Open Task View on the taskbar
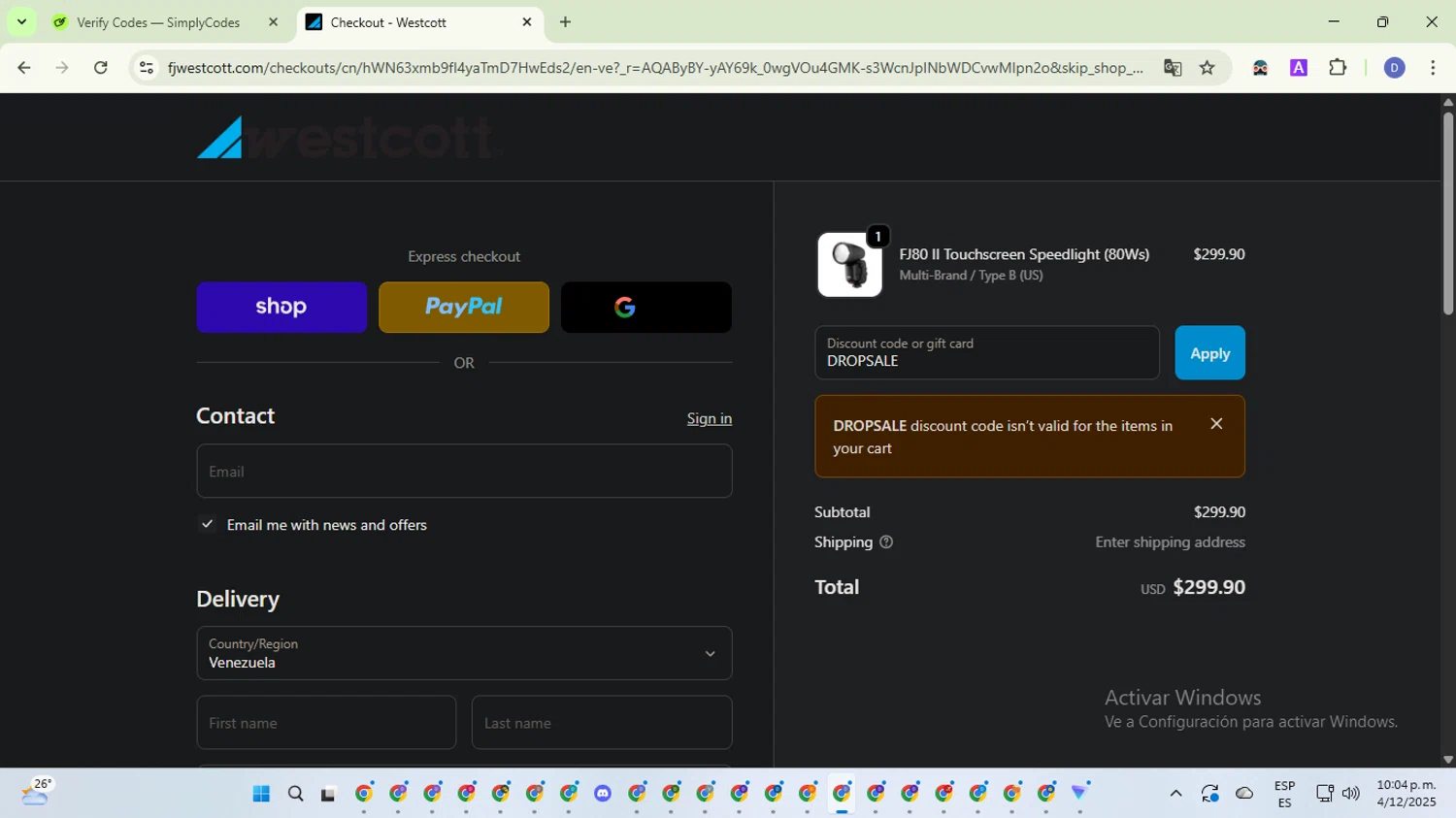 (329, 794)
